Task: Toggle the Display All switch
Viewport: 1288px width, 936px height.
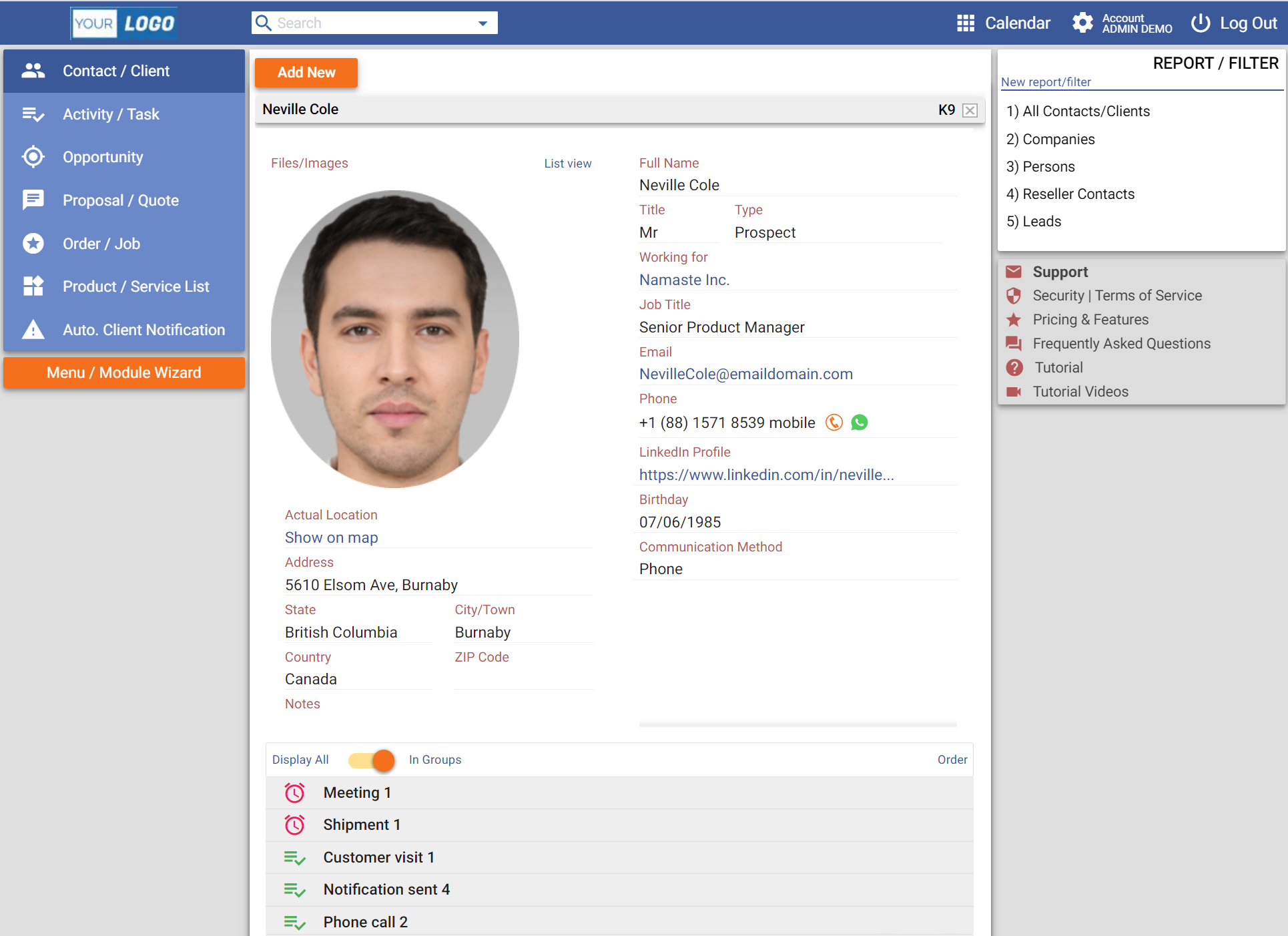Action: 370,760
